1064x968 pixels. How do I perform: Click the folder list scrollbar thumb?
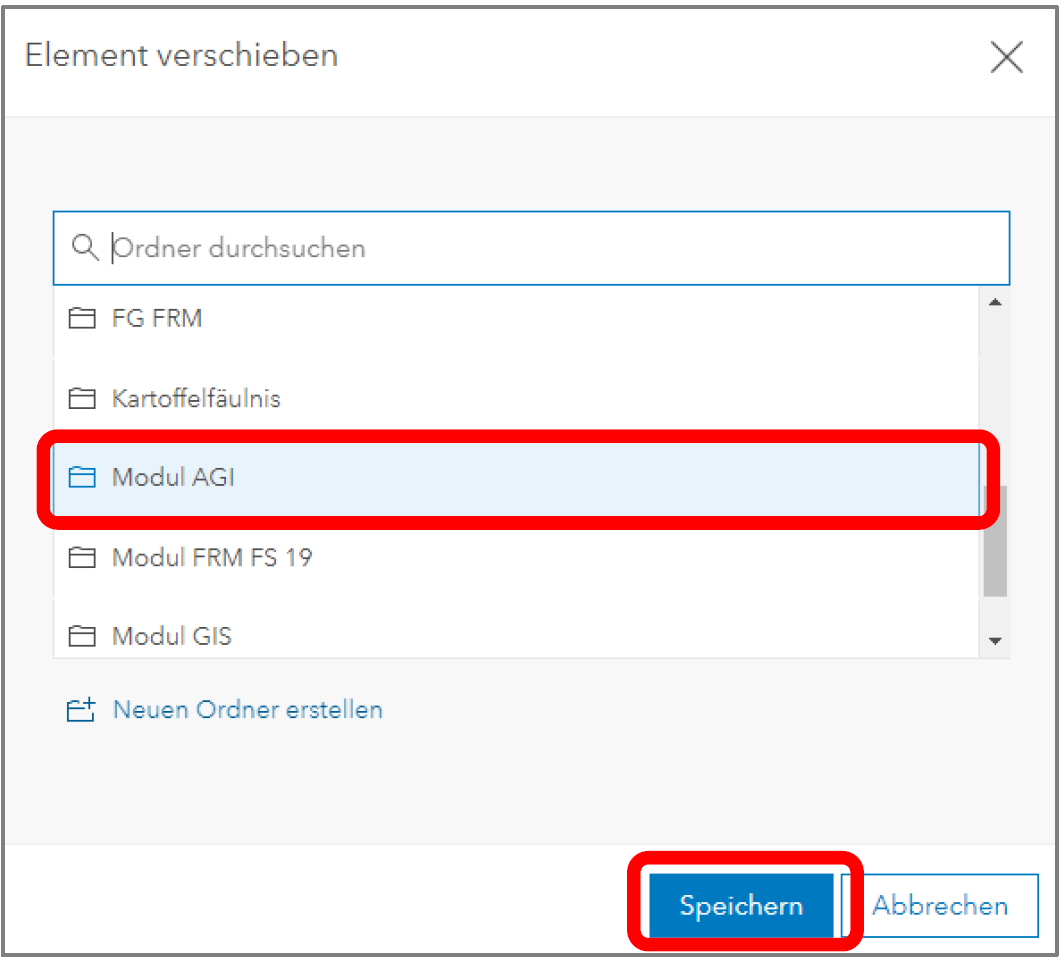click(x=995, y=540)
